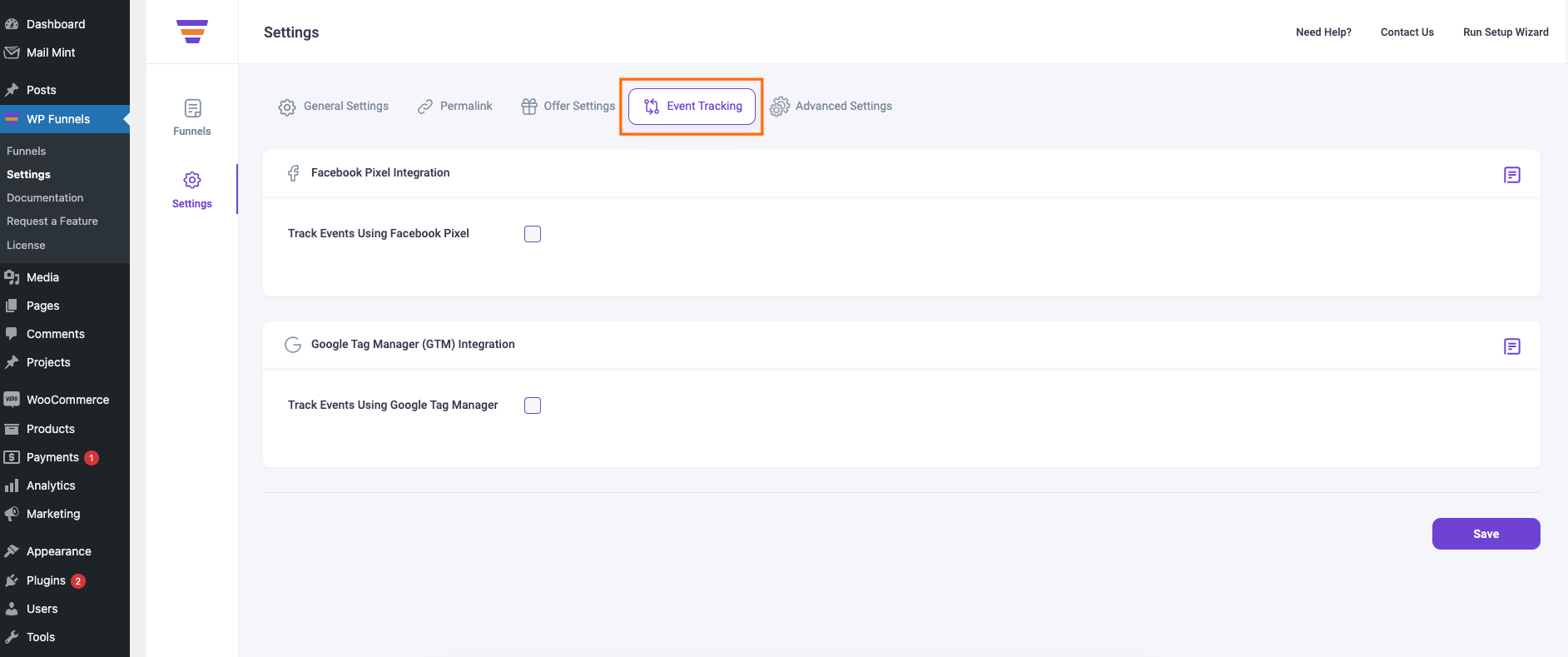Click the Payments dollar icon
Viewport: 1568px width, 657px height.
coord(12,457)
